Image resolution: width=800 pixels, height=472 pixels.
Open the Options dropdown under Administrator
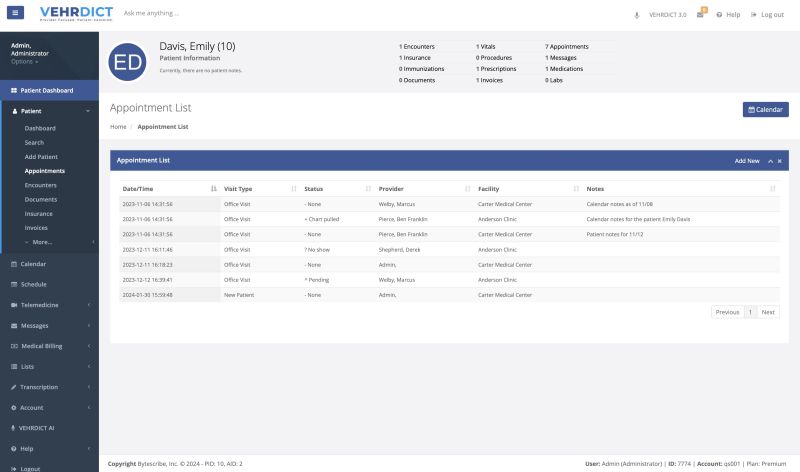(x=24, y=62)
